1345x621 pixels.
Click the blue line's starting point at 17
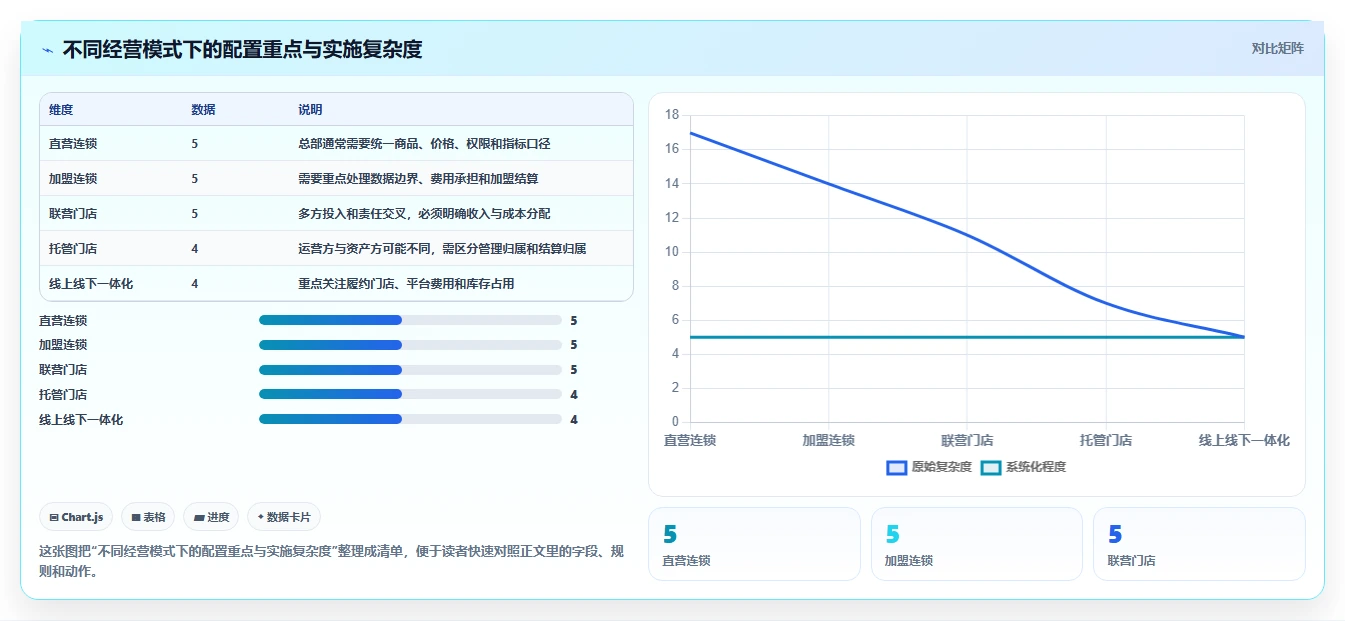coord(691,133)
